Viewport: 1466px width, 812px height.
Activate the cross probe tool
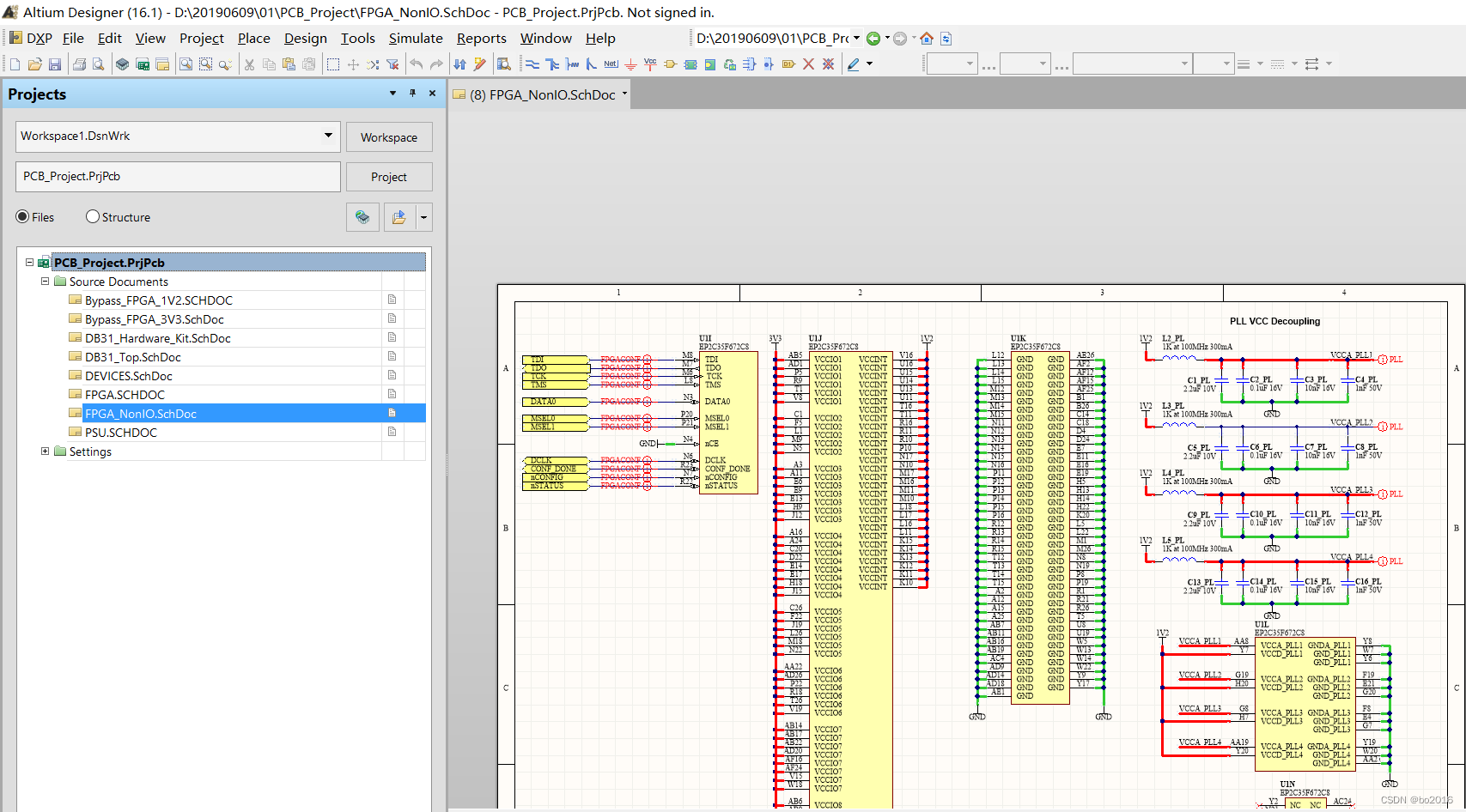pos(480,64)
